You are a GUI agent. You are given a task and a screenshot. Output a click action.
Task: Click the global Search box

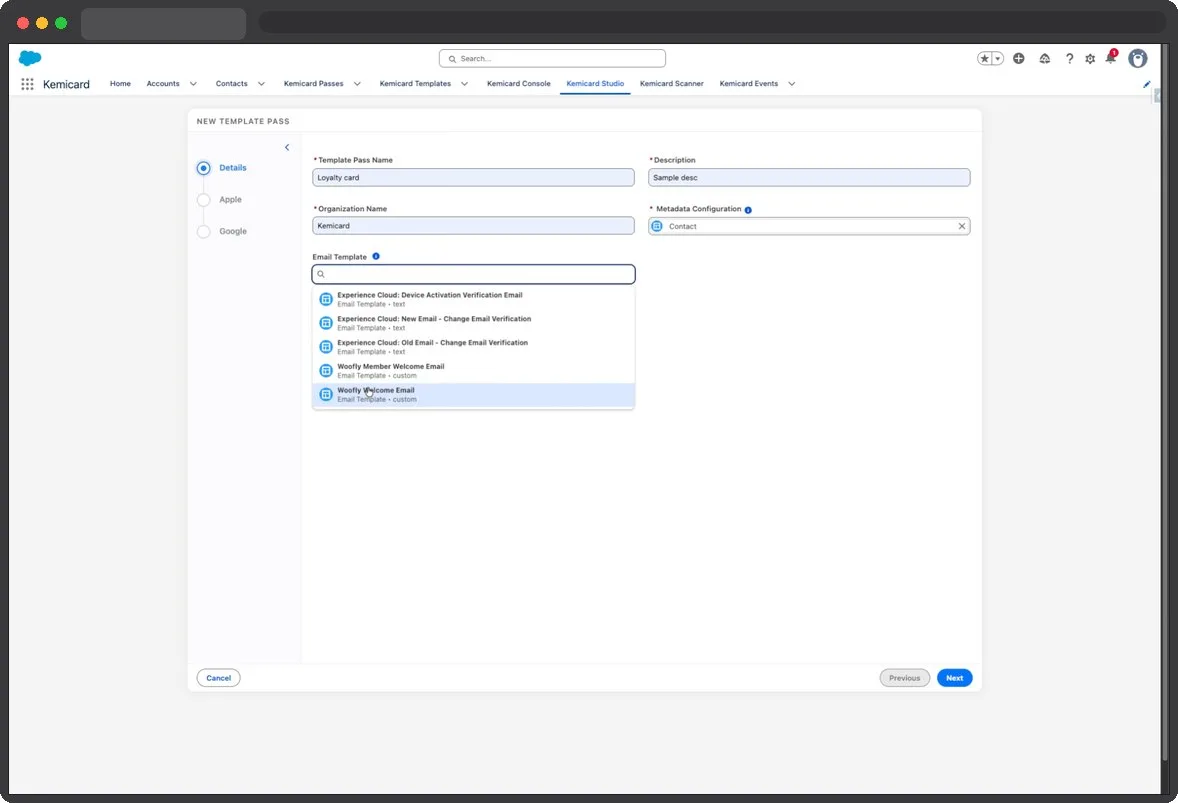[552, 59]
